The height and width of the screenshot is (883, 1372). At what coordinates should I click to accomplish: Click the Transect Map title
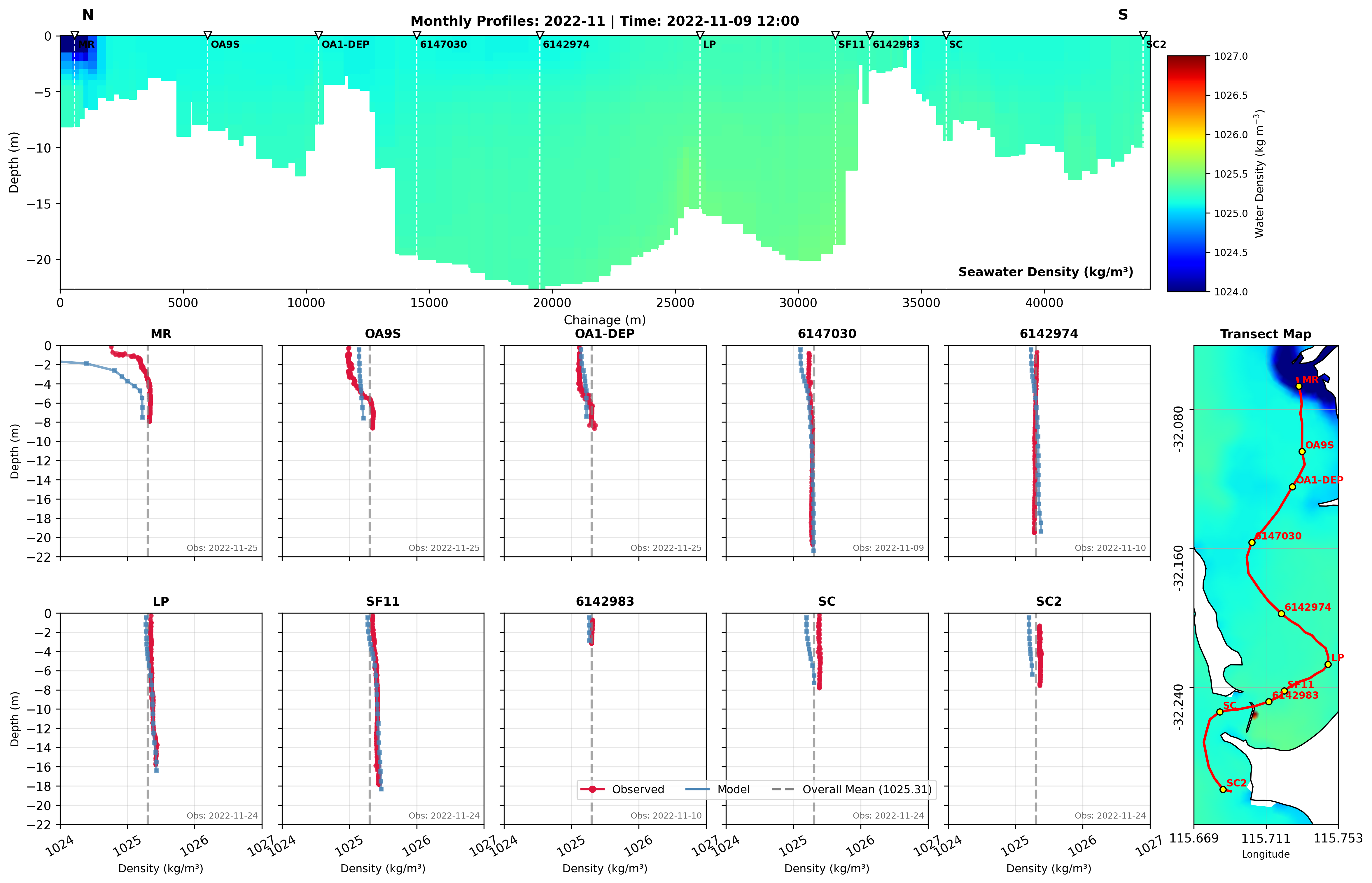1265,334
